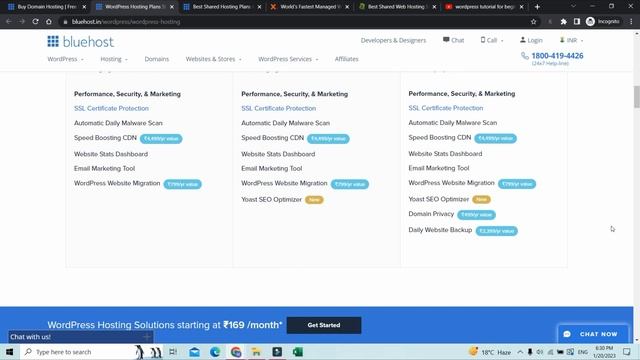Click middle plan's 'Yoast SEO Optimizer' text
Image resolution: width=640 pixels, height=360 pixels.
pyautogui.click(x=271, y=200)
